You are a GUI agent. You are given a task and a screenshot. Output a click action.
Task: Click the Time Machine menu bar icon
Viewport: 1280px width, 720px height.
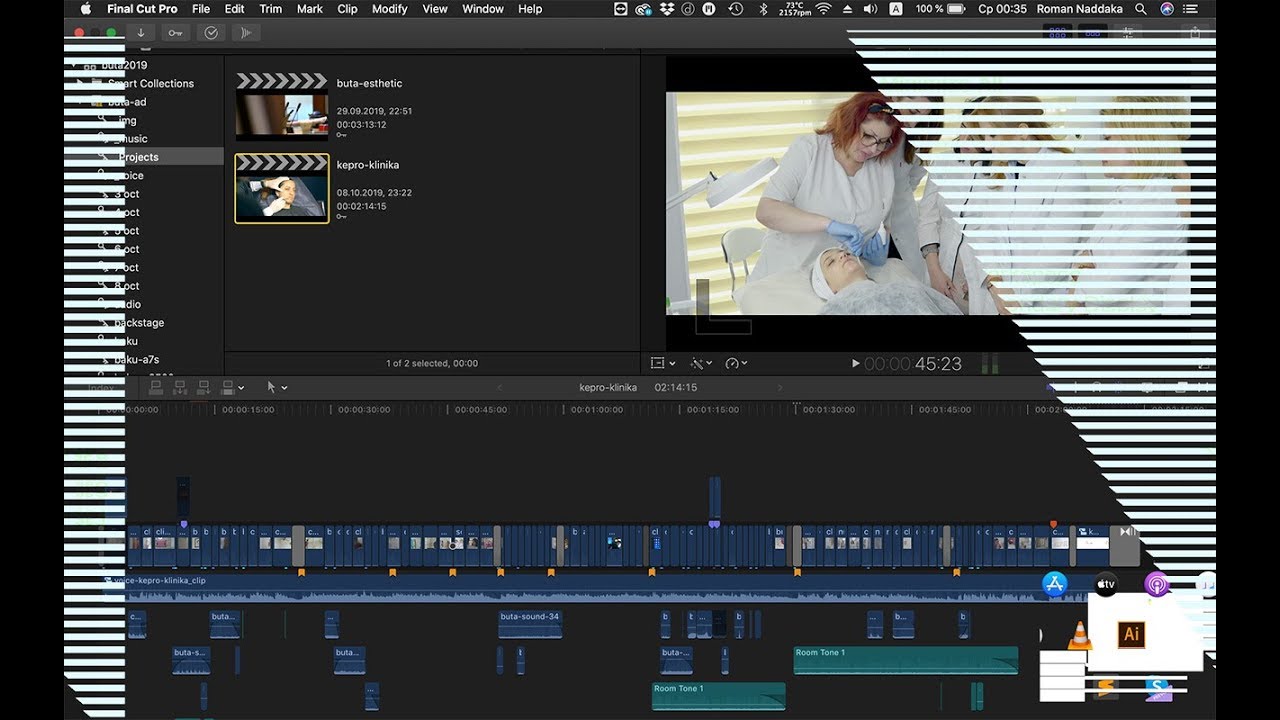[x=736, y=9]
